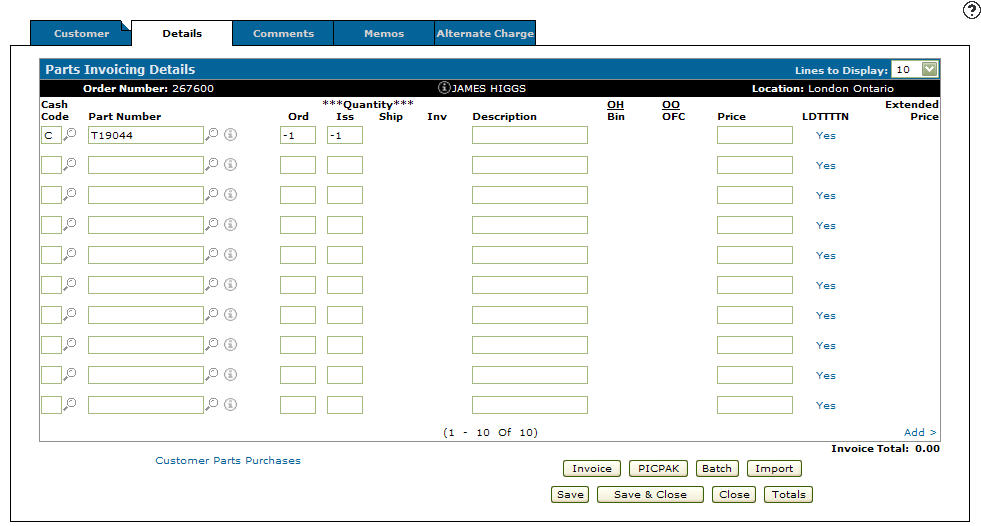Focus the Description field in fifth row

pyautogui.click(x=530, y=255)
